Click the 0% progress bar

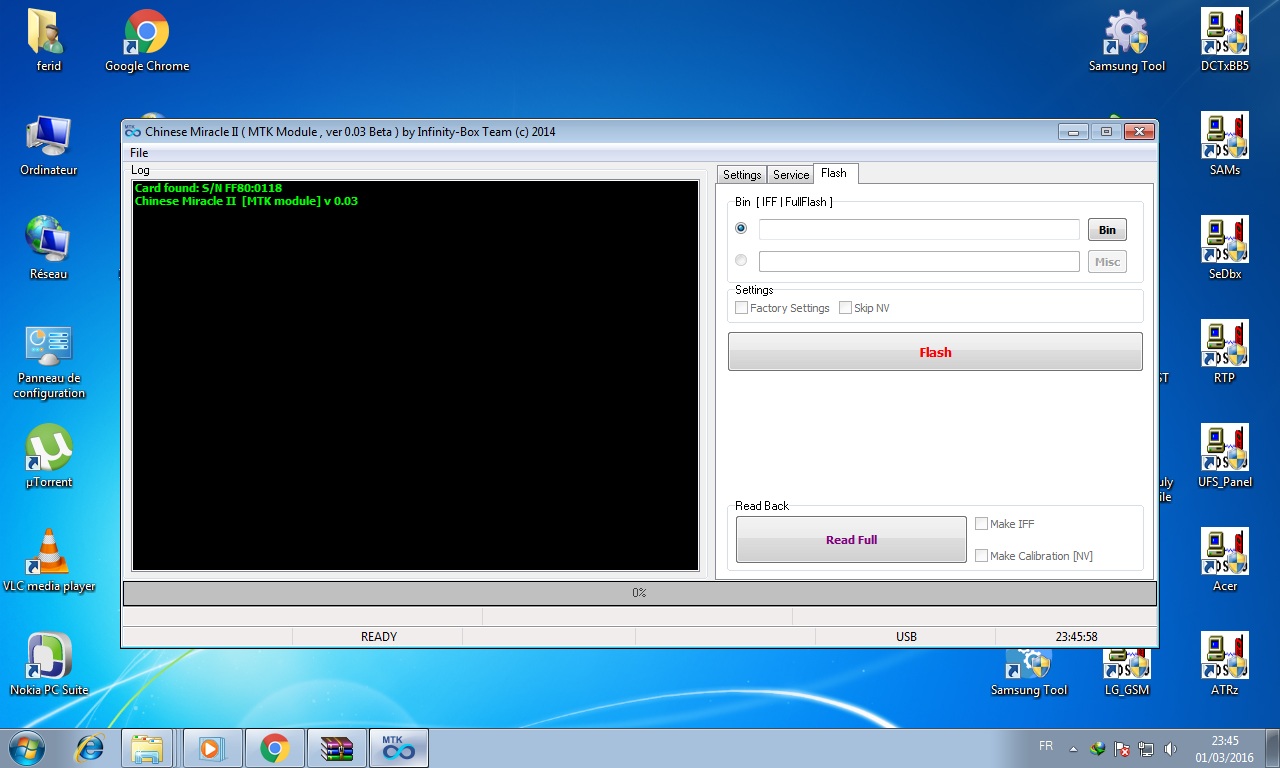tap(640, 593)
